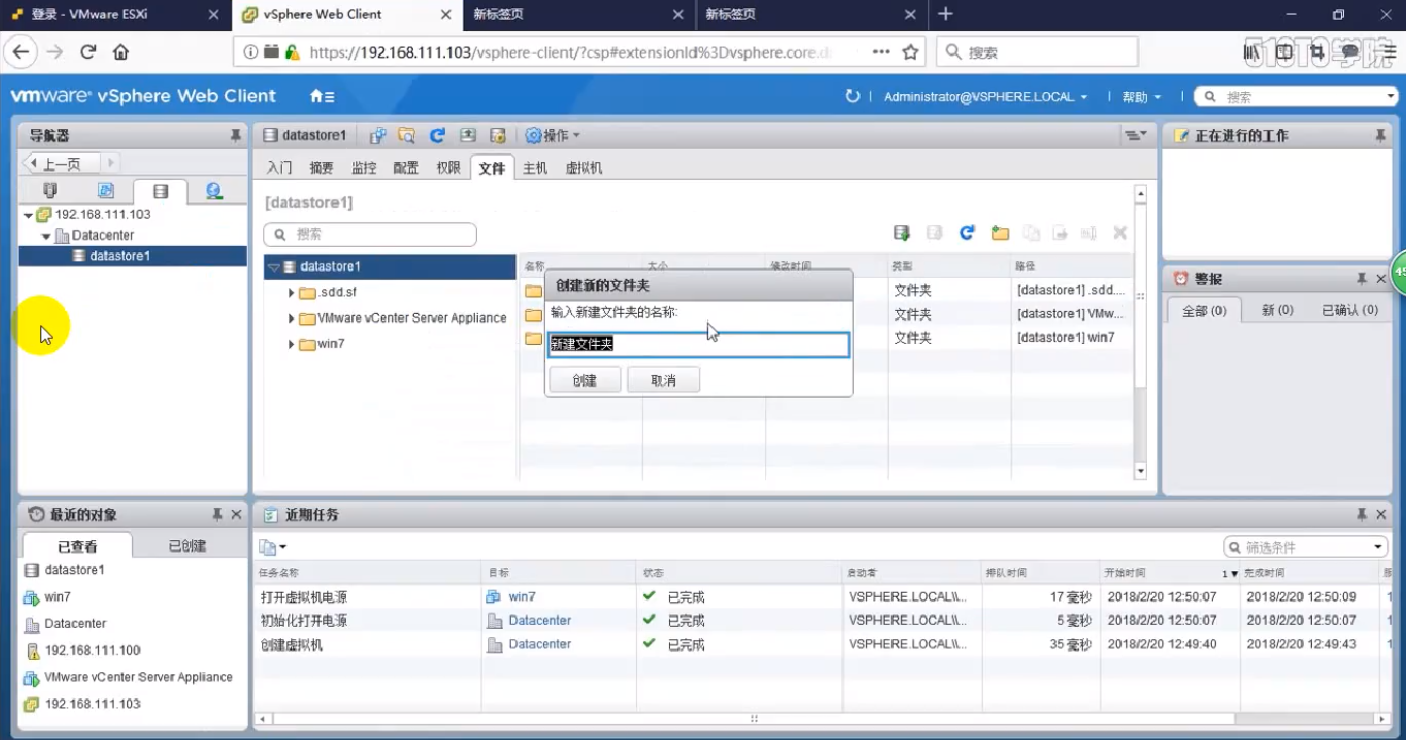Open the Networking navigator view icon
1406x740 pixels.
coord(214,191)
